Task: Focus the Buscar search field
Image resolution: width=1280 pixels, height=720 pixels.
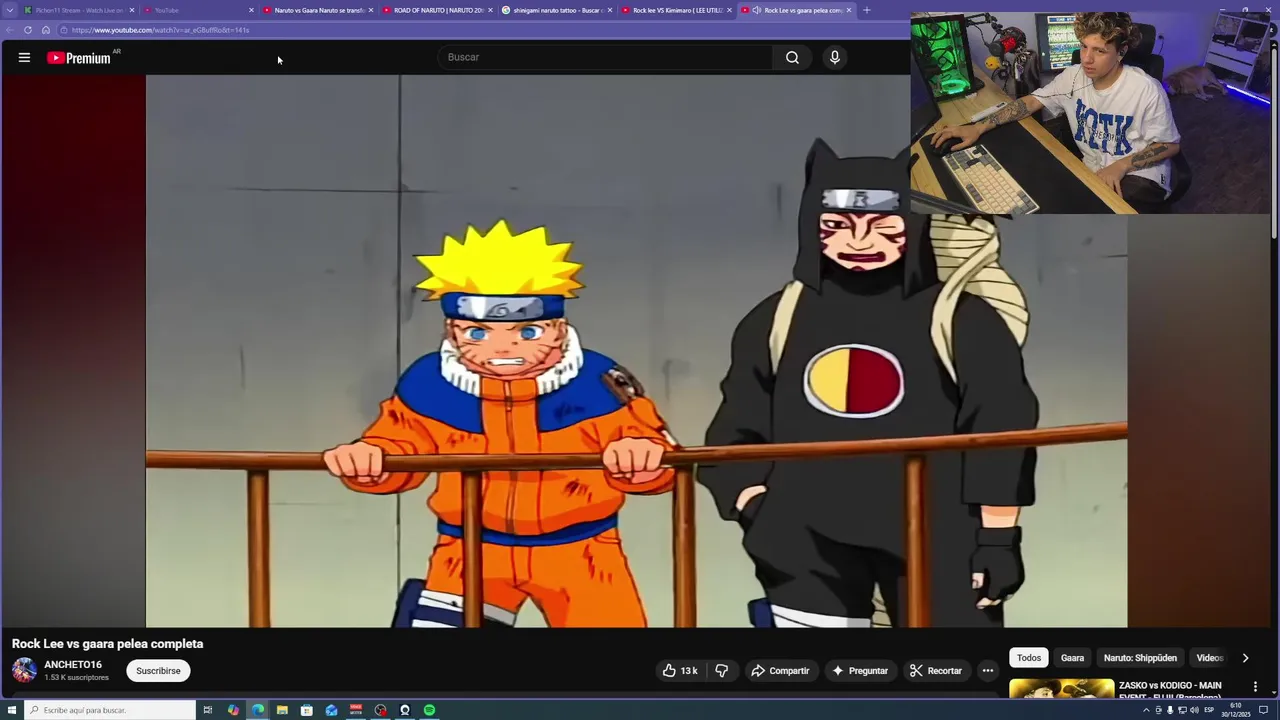Action: pyautogui.click(x=605, y=57)
